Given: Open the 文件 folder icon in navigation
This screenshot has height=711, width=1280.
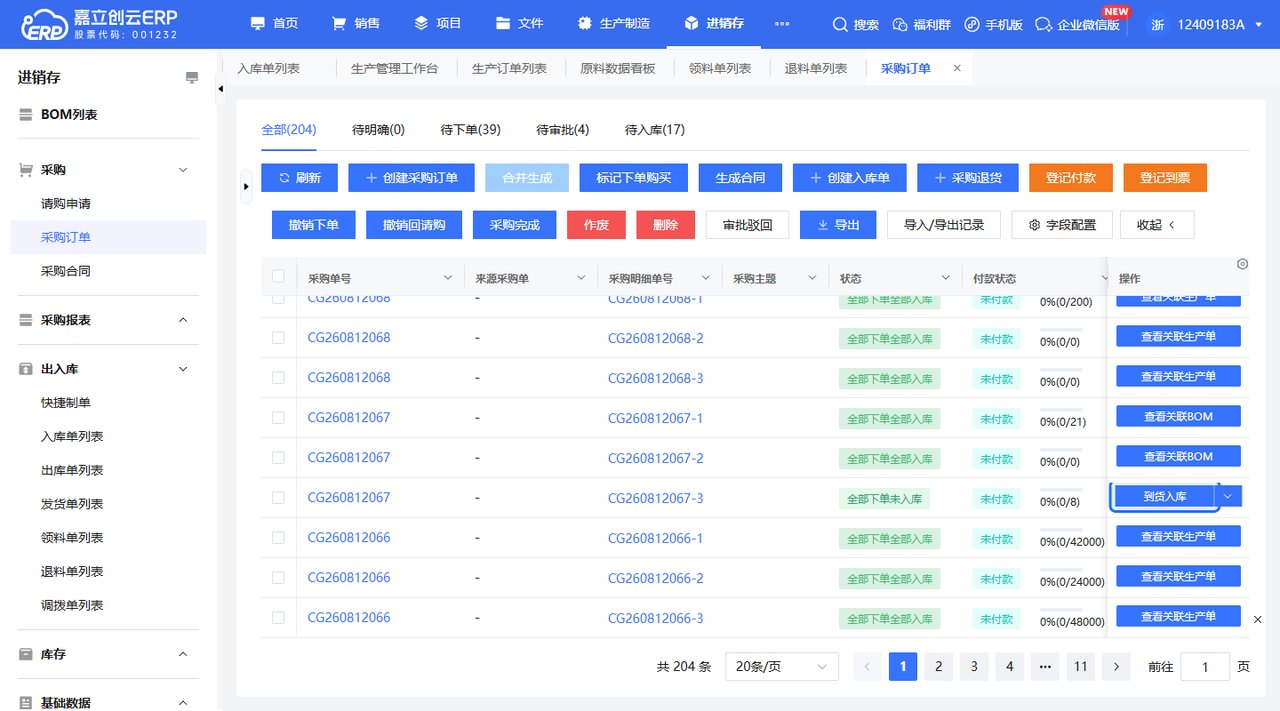Looking at the screenshot, I should point(503,23).
